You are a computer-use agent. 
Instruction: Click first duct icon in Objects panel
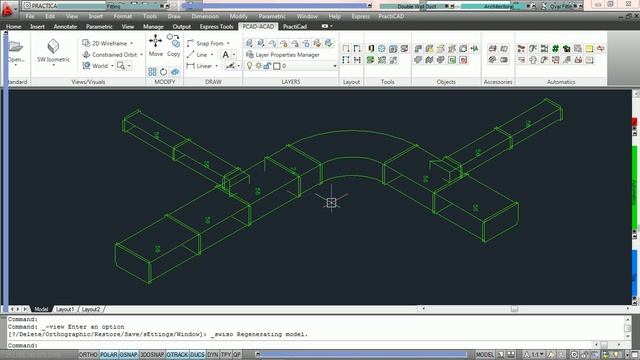coord(418,49)
